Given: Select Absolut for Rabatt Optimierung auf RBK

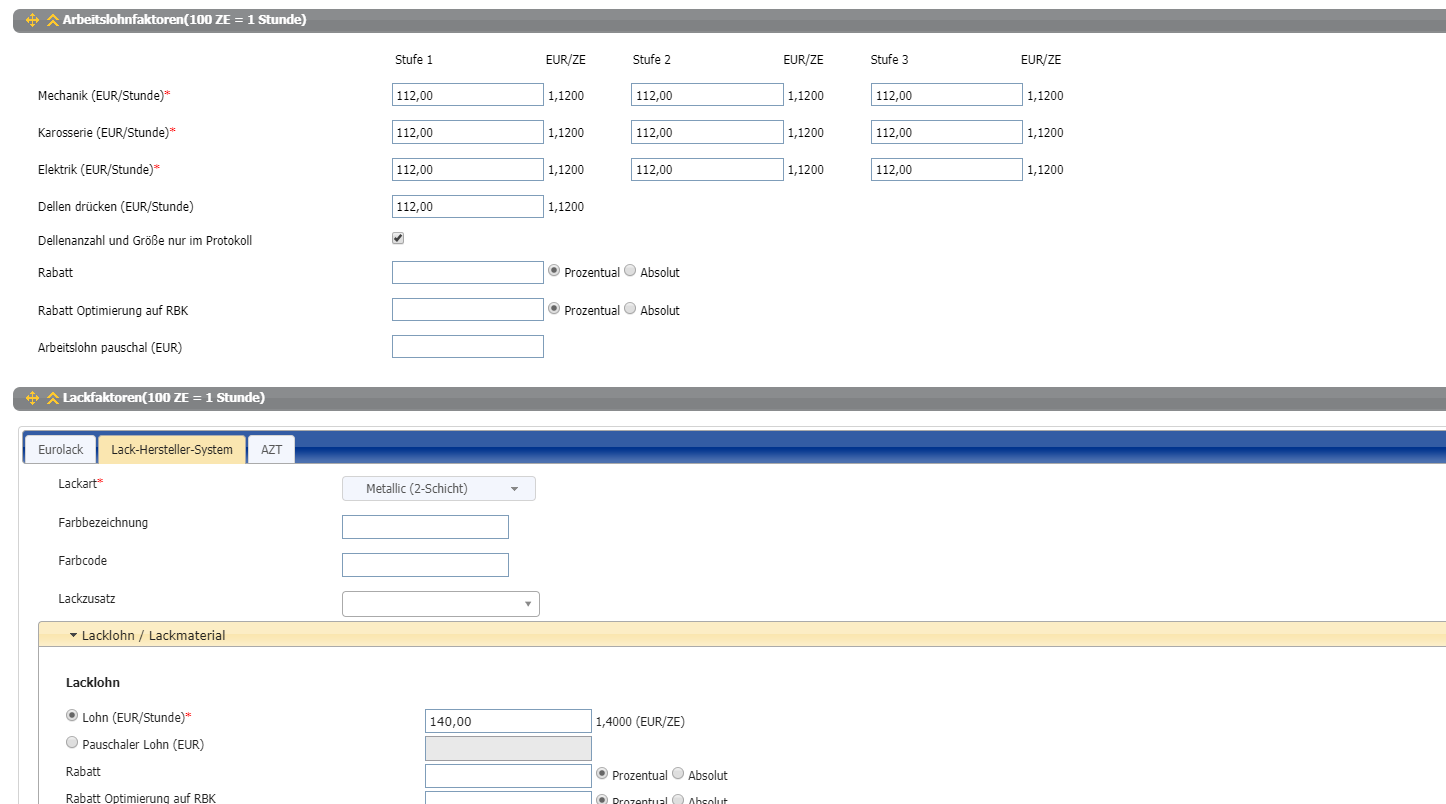Looking at the screenshot, I should pos(630,309).
